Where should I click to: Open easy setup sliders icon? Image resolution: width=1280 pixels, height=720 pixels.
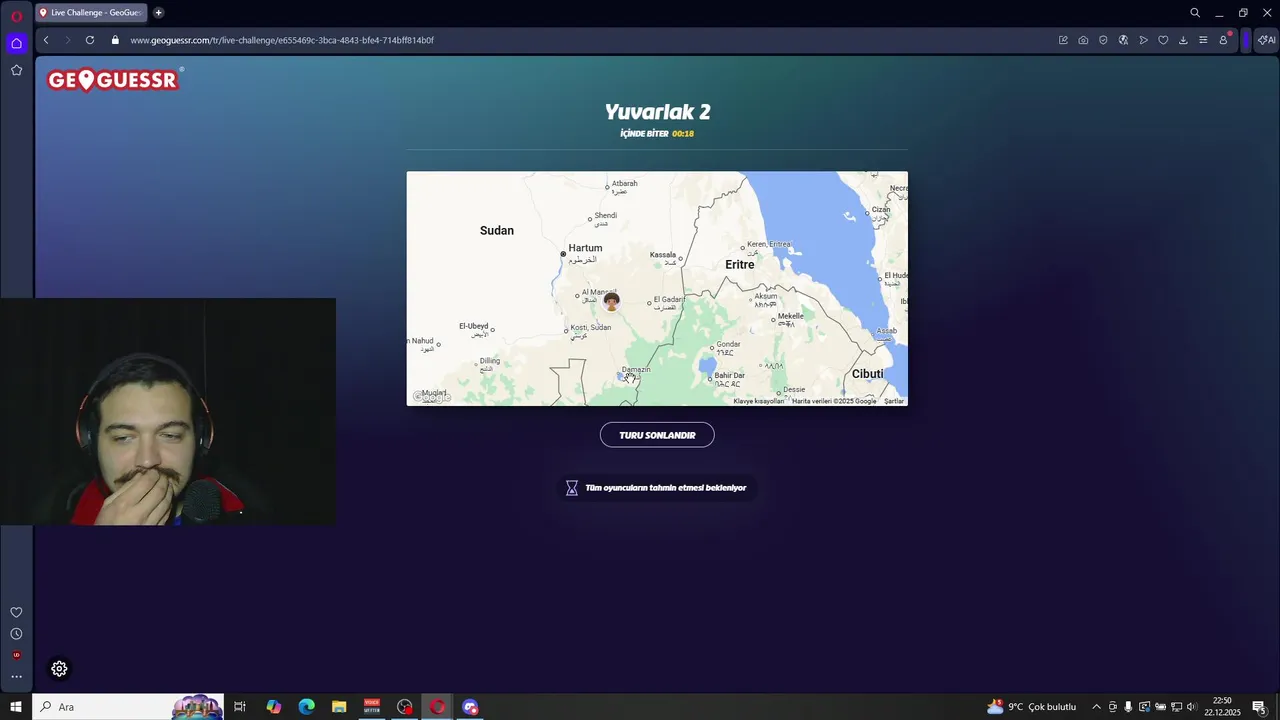(x=1203, y=40)
